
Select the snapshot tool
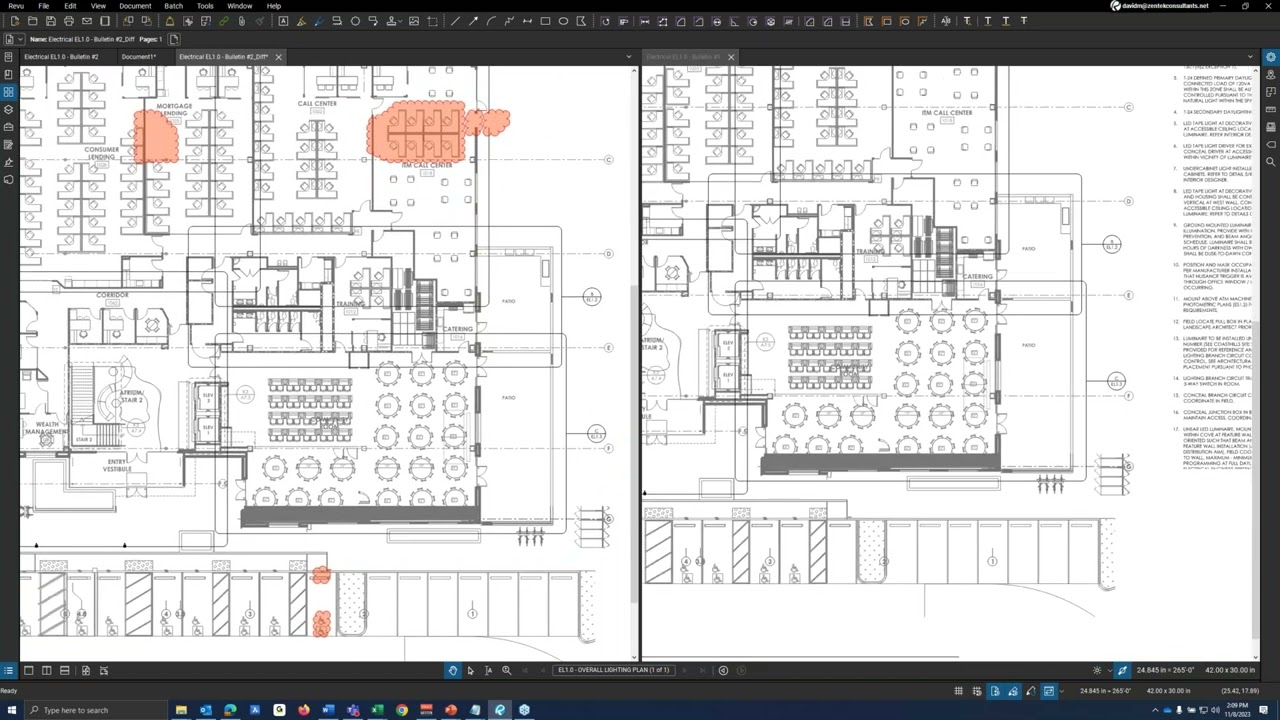click(x=432, y=21)
